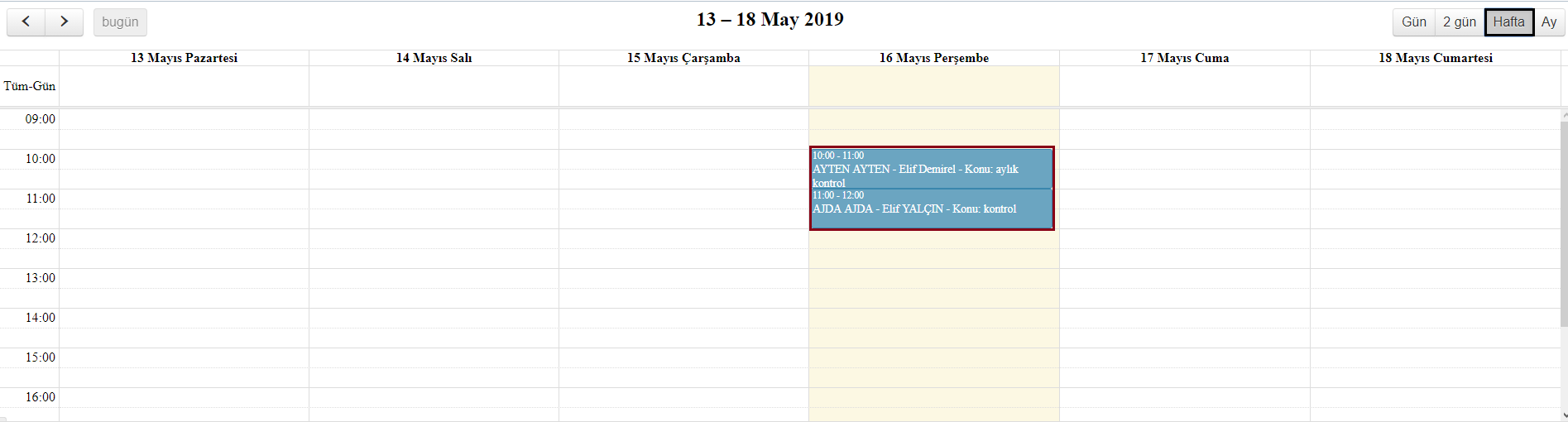Open the 18 Mayıs Cumartesi day header
1568x422 pixels.
(x=1435, y=58)
